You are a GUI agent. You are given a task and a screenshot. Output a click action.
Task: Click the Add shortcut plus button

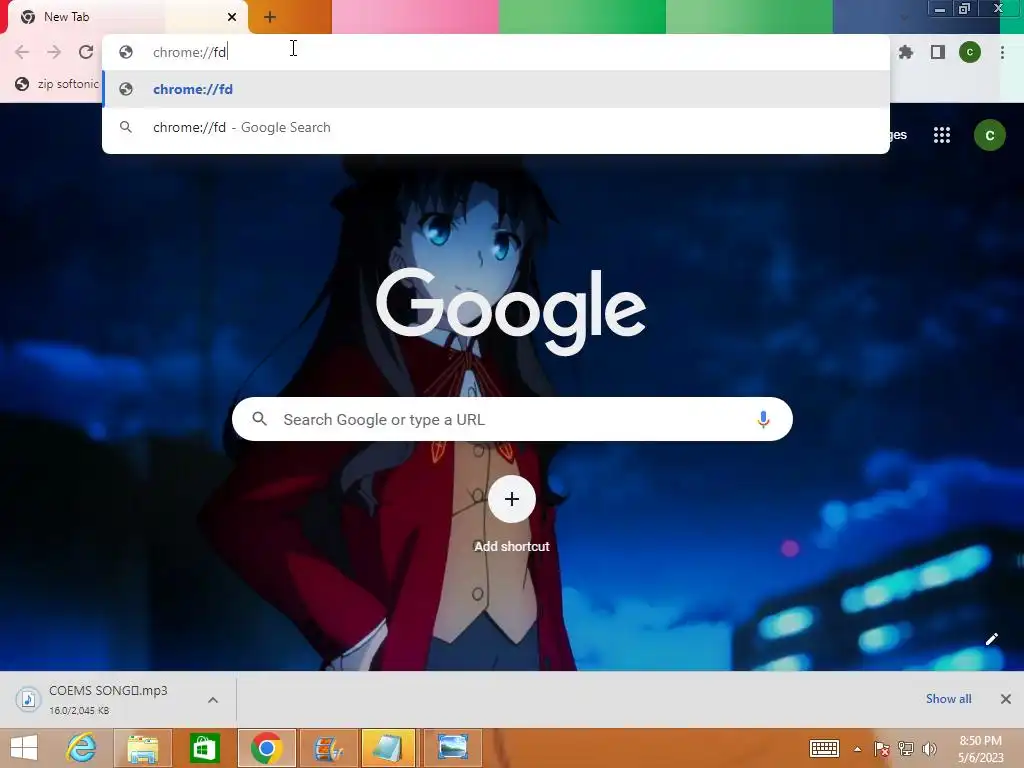(x=512, y=499)
